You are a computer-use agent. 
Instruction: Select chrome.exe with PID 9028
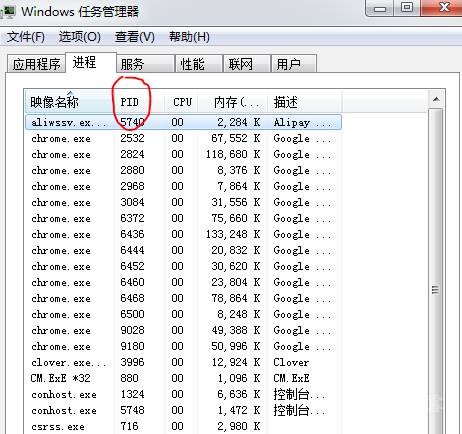pyautogui.click(x=183, y=330)
